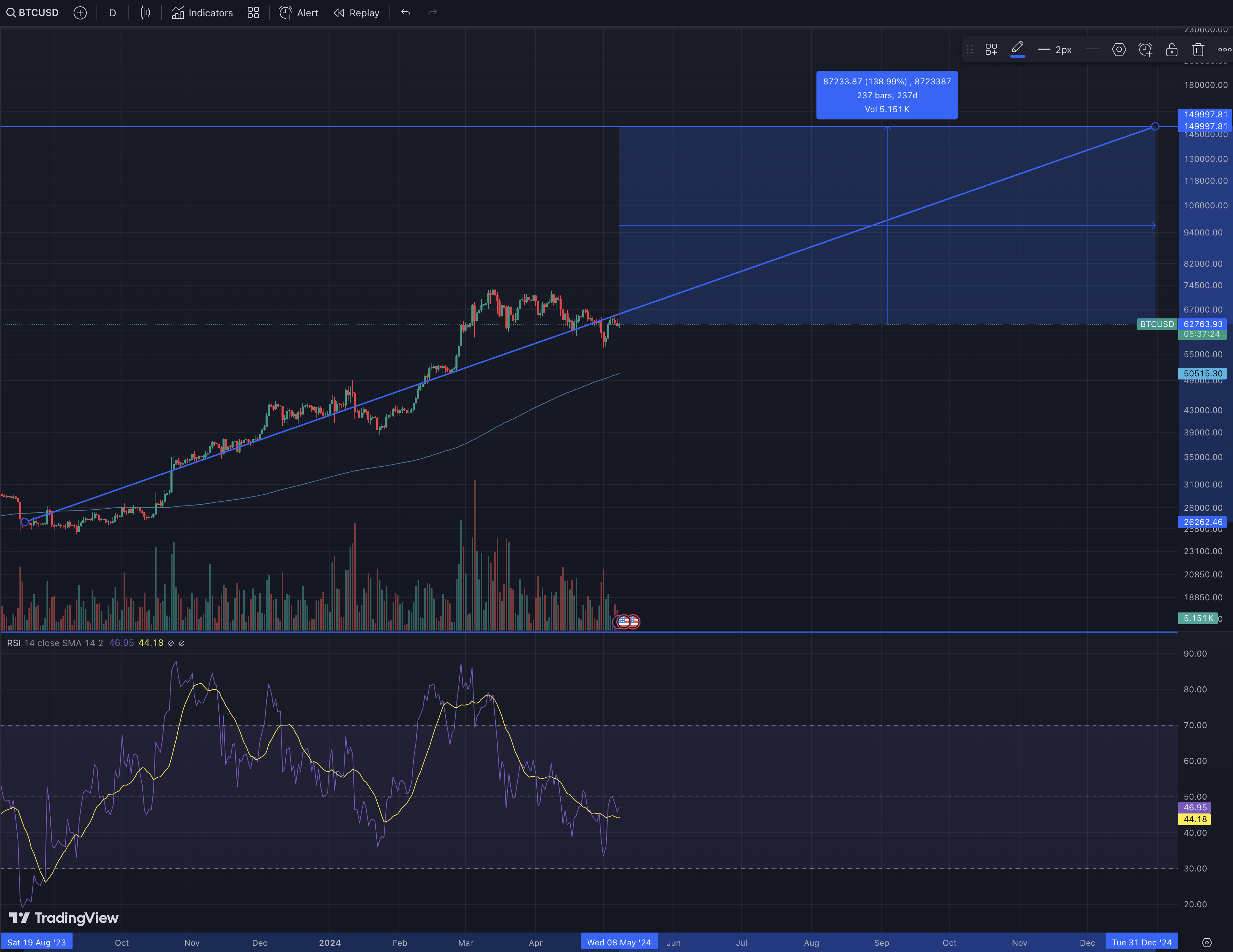Click the 26262.46 price label
This screenshot has width=1233, height=952.
[x=1202, y=522]
